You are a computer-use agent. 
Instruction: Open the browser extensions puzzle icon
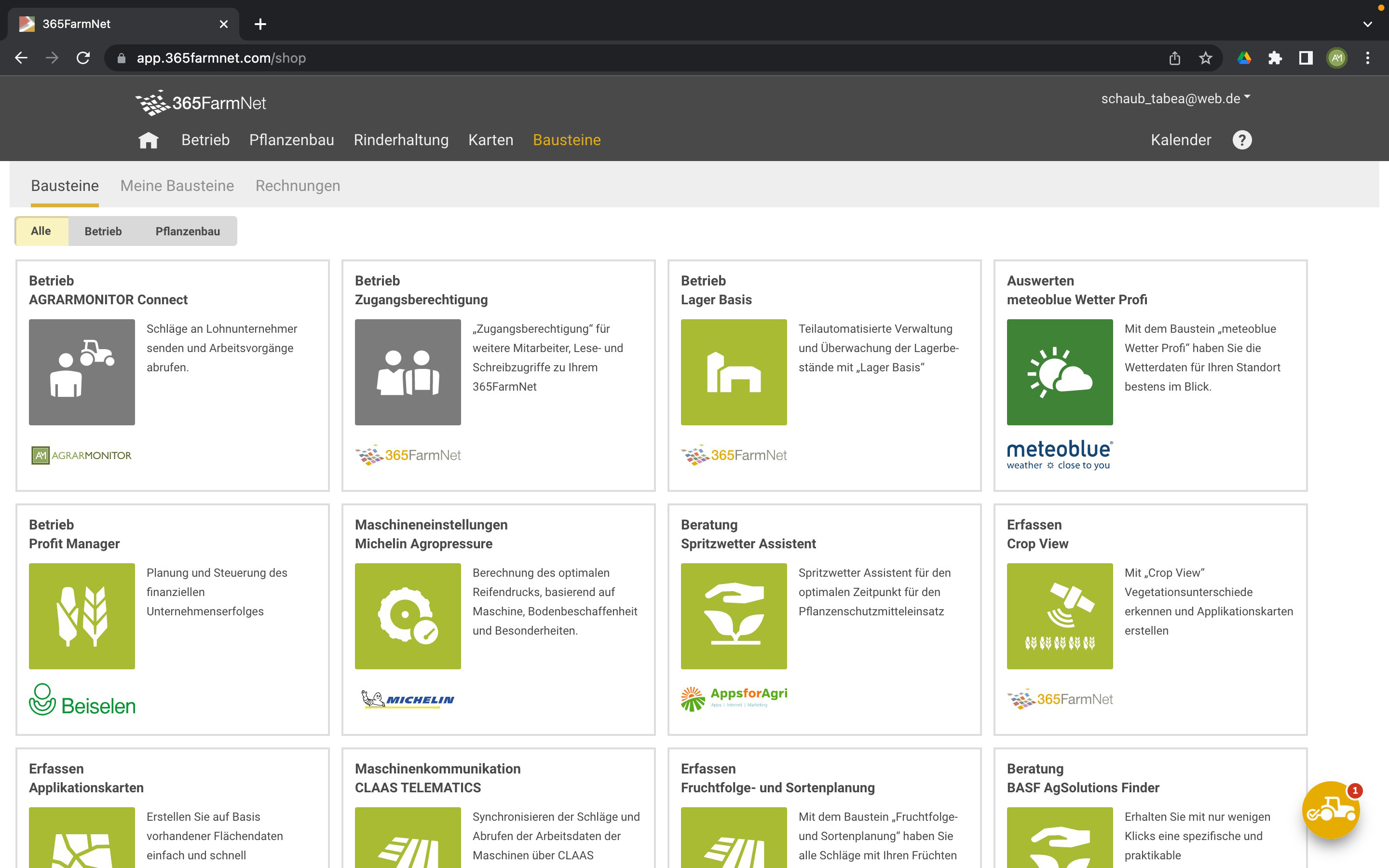[x=1275, y=58]
